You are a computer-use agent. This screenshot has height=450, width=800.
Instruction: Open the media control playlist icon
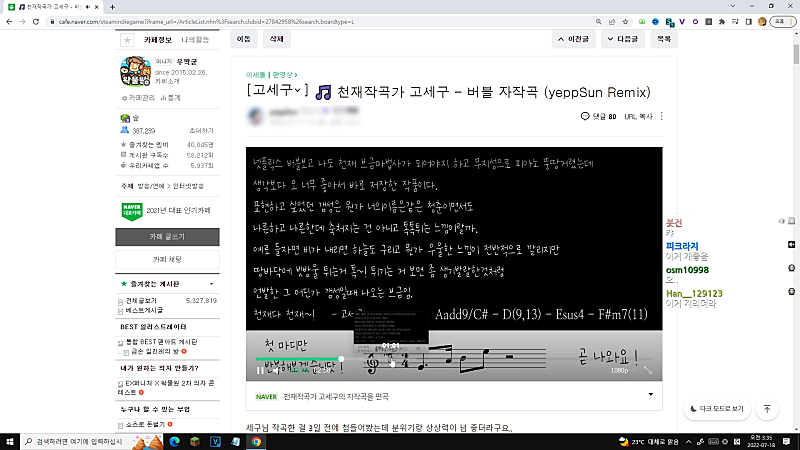(x=735, y=21)
